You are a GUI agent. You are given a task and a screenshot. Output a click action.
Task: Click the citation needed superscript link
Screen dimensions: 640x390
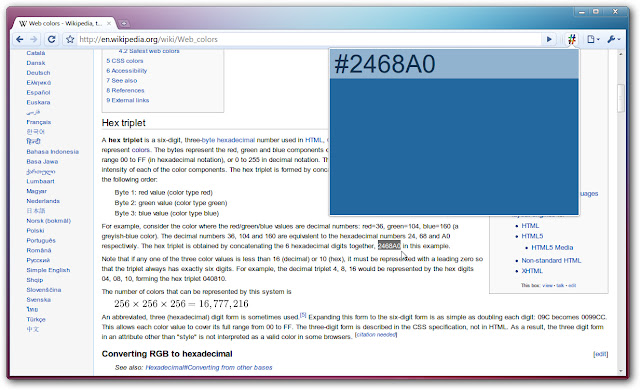coord(376,335)
